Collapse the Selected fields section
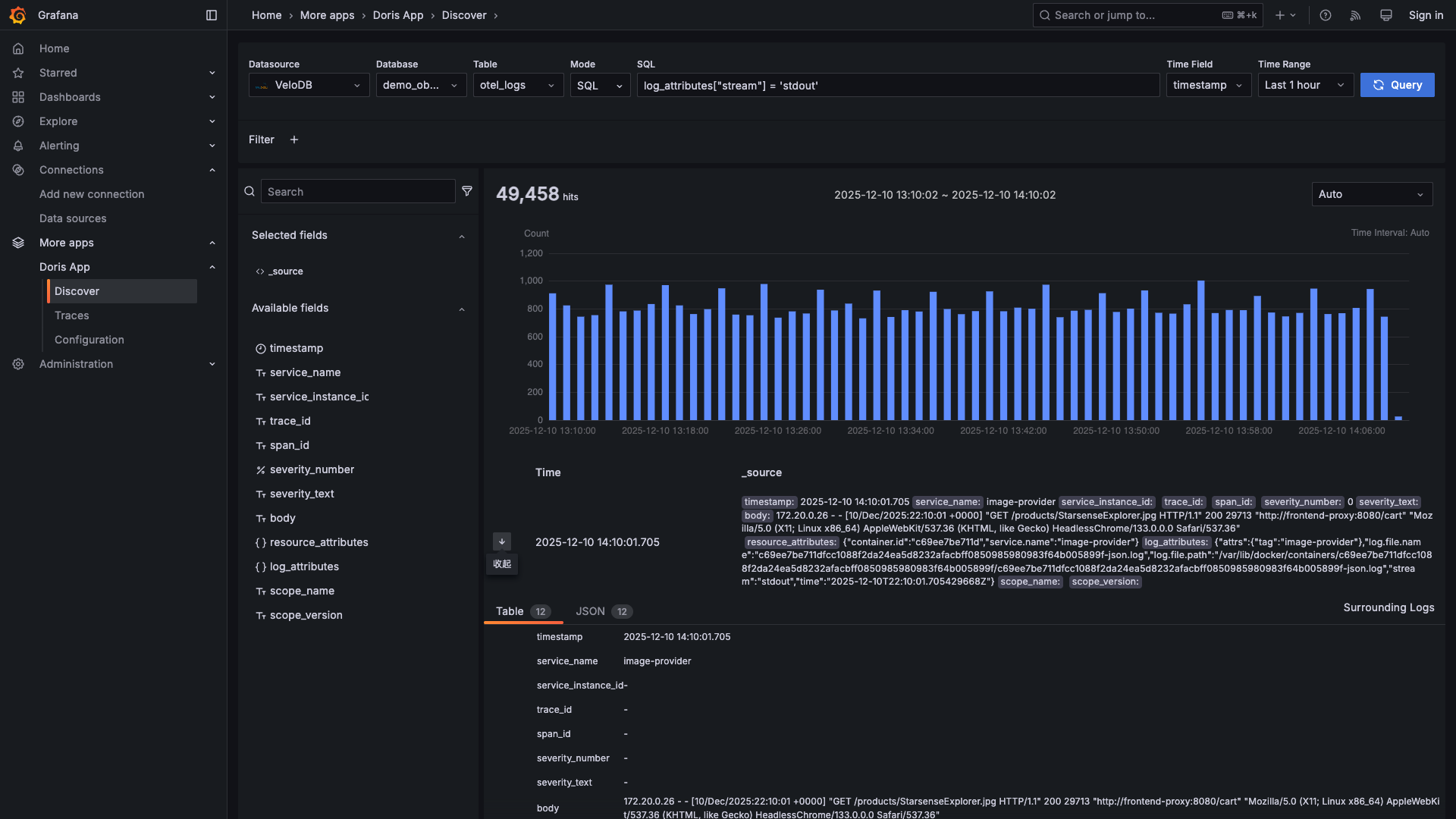Screen dimensions: 1456x819 click(461, 236)
